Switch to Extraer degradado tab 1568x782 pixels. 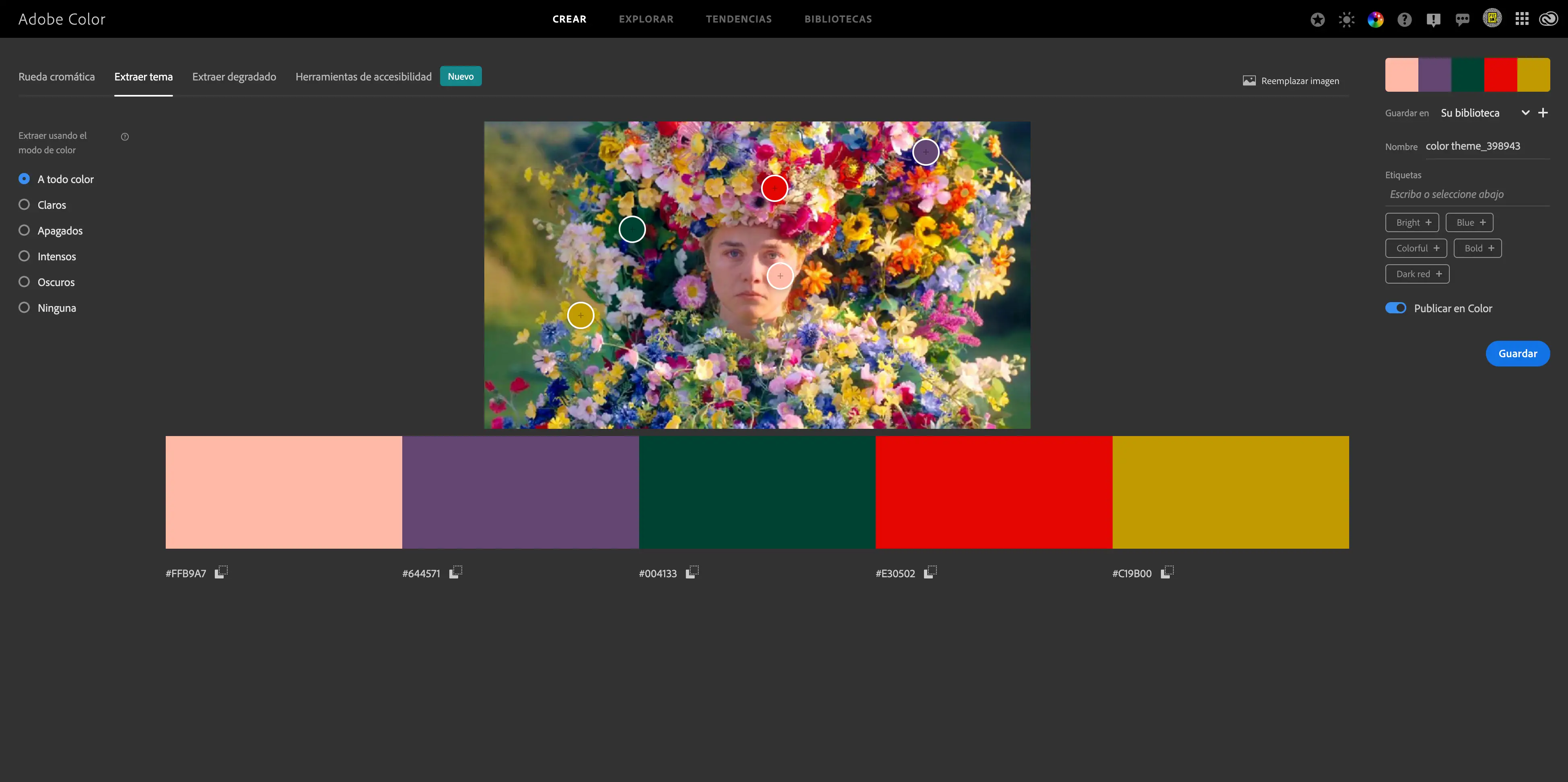click(x=234, y=77)
